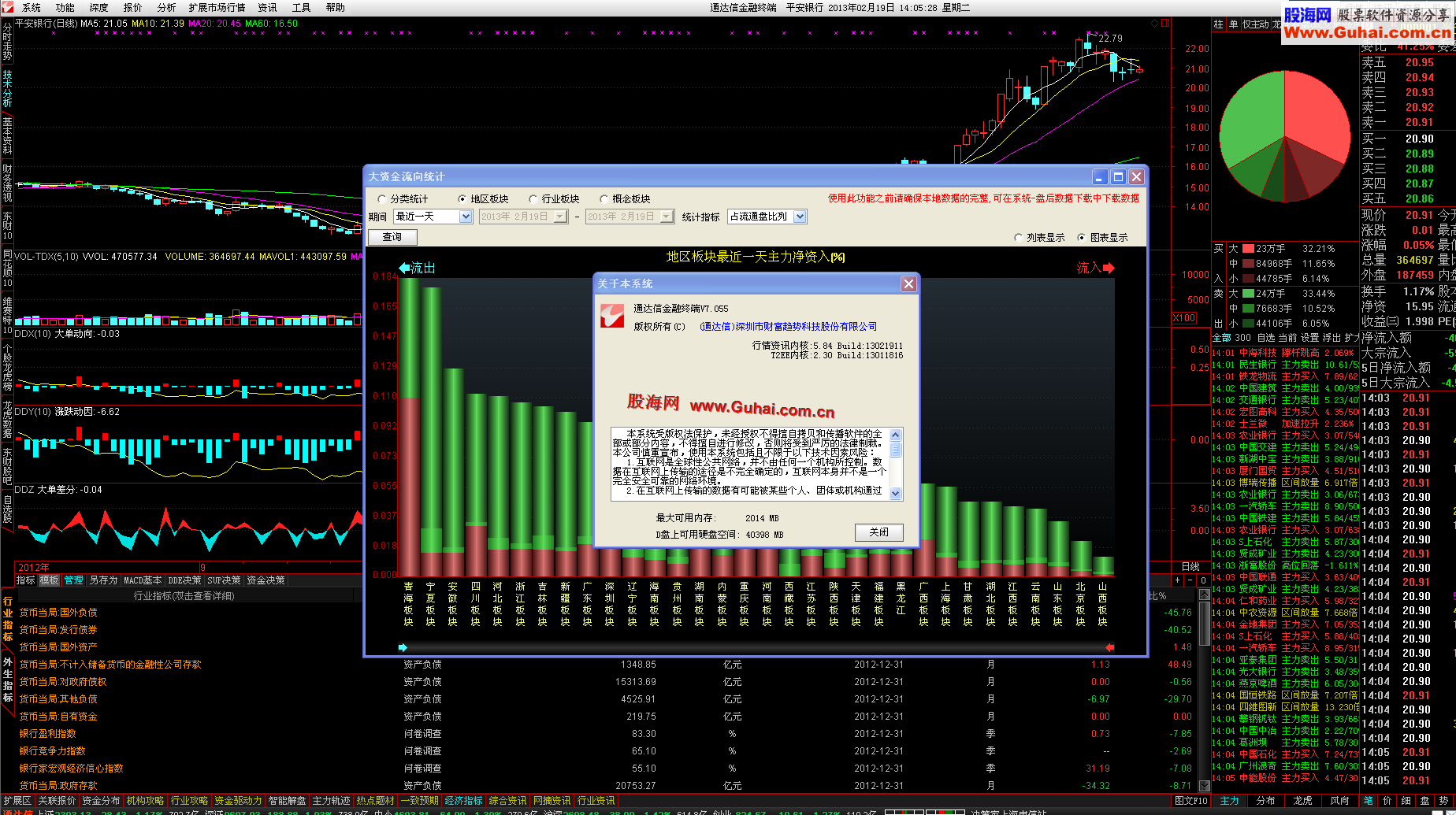Select 概念板块 radio option

[x=604, y=199]
